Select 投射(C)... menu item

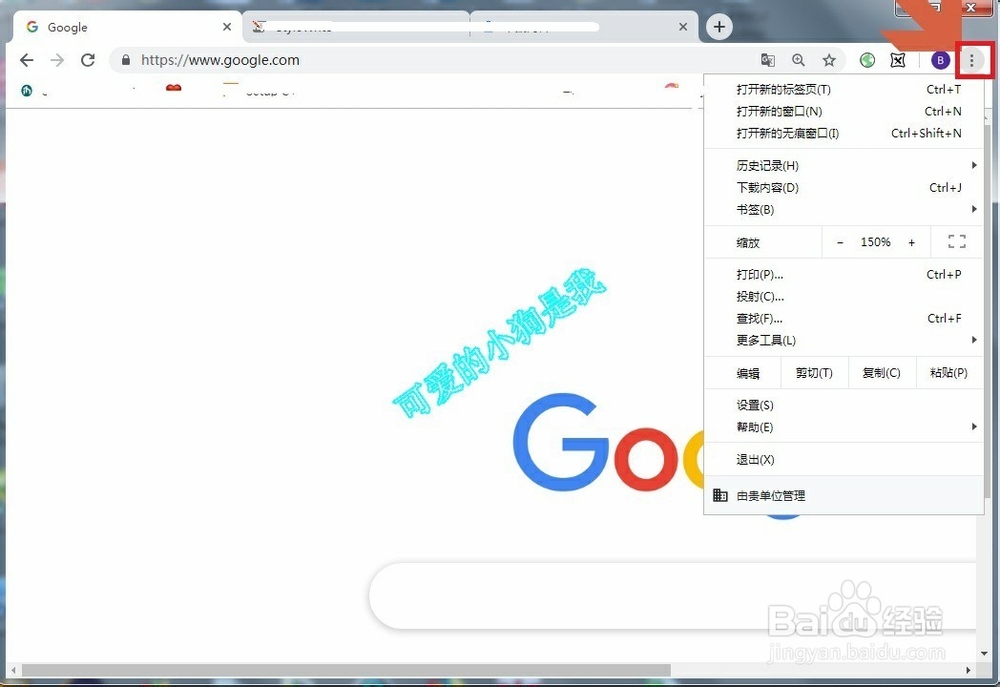843,297
